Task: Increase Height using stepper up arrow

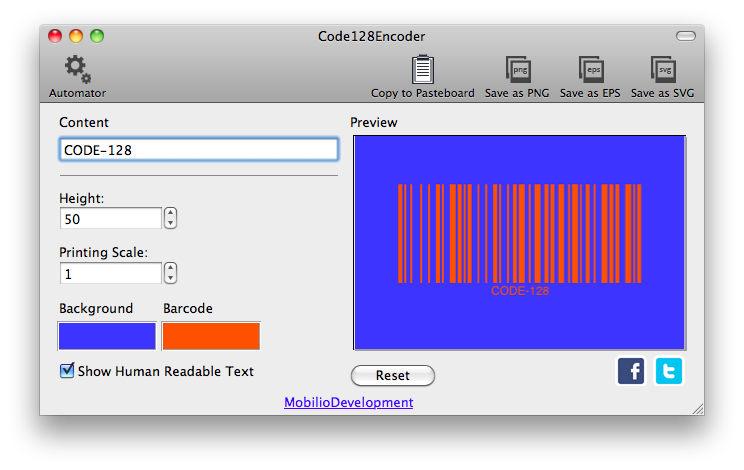Action: tap(171, 213)
